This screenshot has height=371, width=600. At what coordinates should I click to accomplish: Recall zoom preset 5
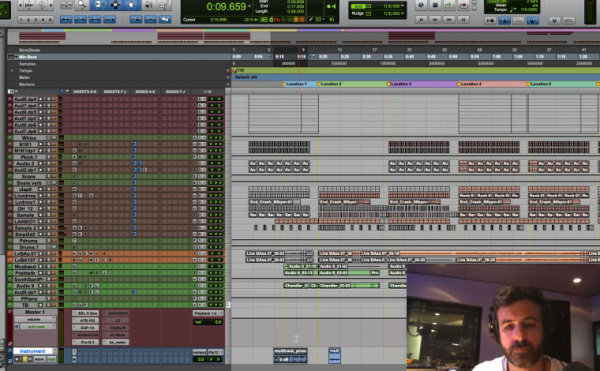(49, 19)
